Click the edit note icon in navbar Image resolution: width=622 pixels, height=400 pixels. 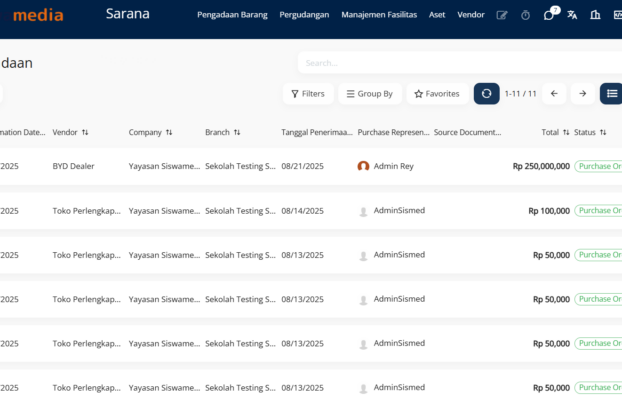tap(502, 15)
